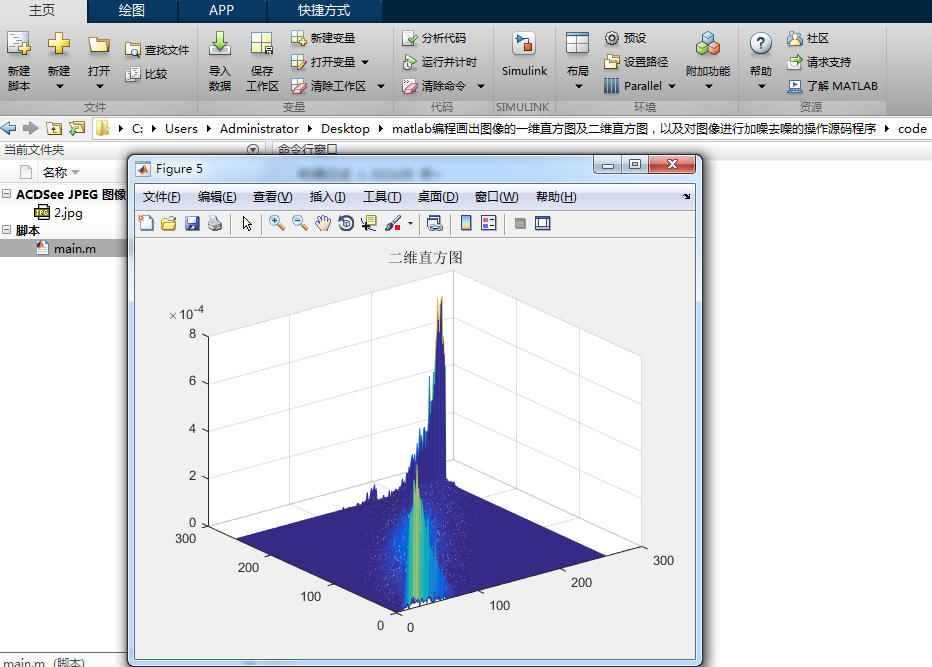Click the Learn MATLAB (了解 MATLAB) icon
This screenshot has height=667, width=932.
pyautogui.click(x=795, y=86)
